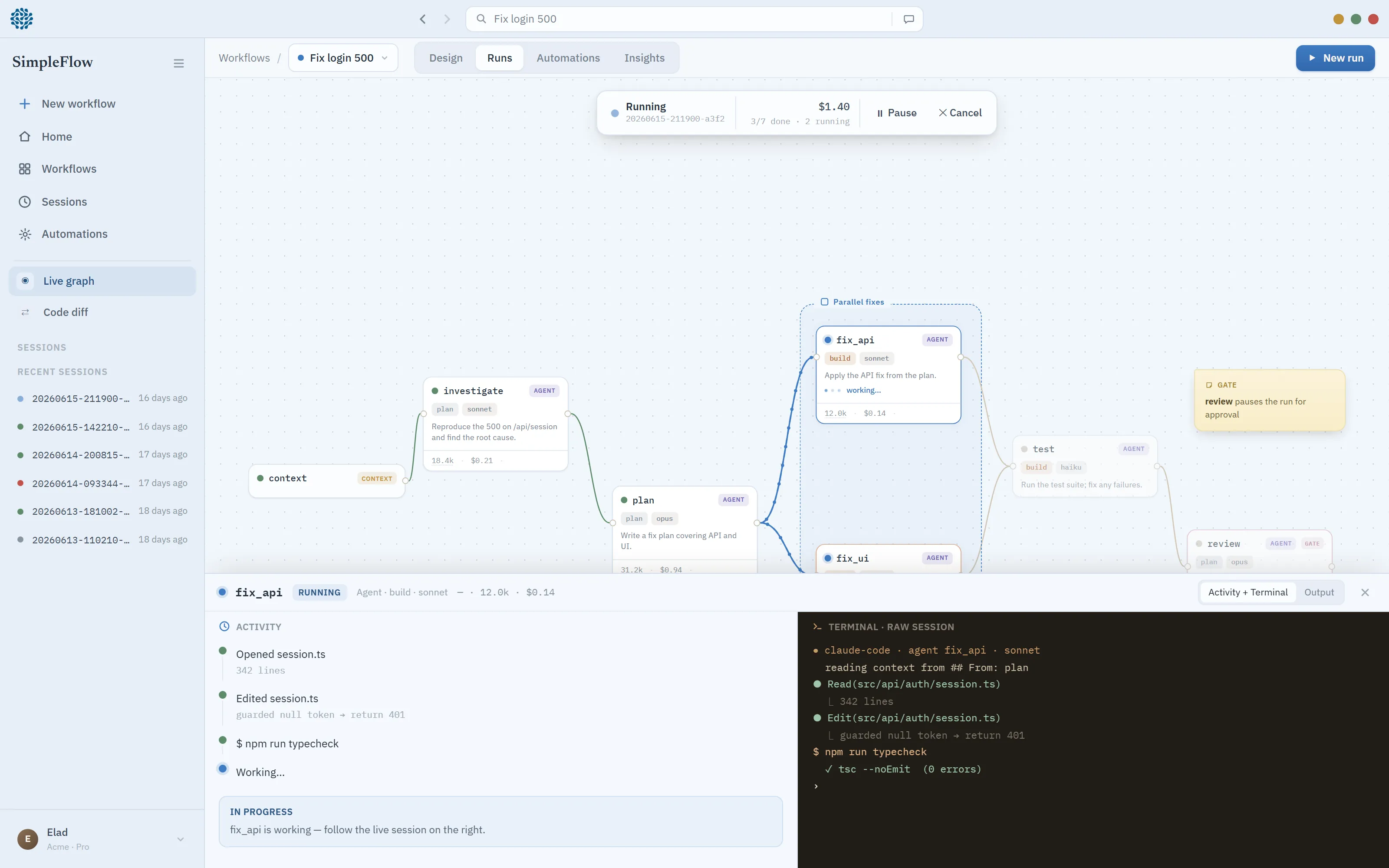This screenshot has height=868, width=1389.
Task: Collapse sidebar with hamburger icon
Action: 178,63
